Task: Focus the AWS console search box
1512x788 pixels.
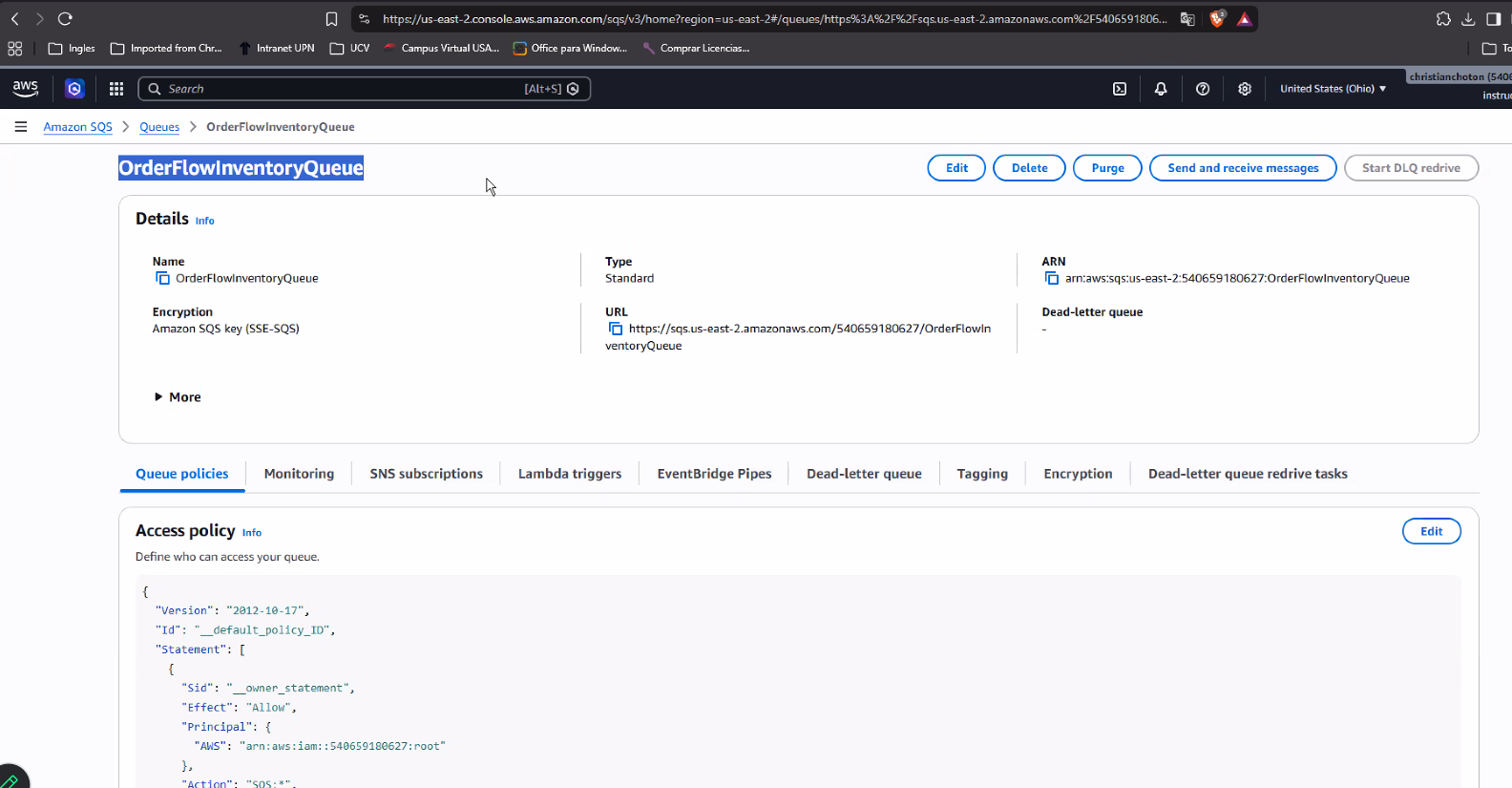Action: [365, 89]
